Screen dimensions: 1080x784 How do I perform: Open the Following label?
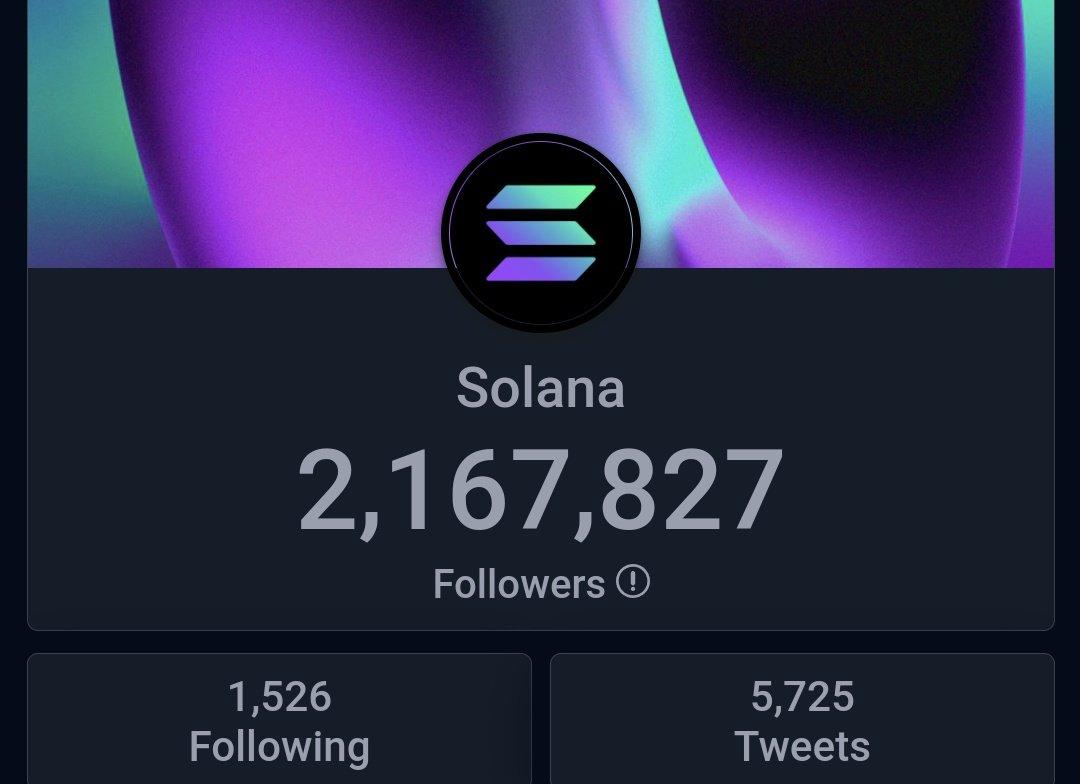coord(280,747)
